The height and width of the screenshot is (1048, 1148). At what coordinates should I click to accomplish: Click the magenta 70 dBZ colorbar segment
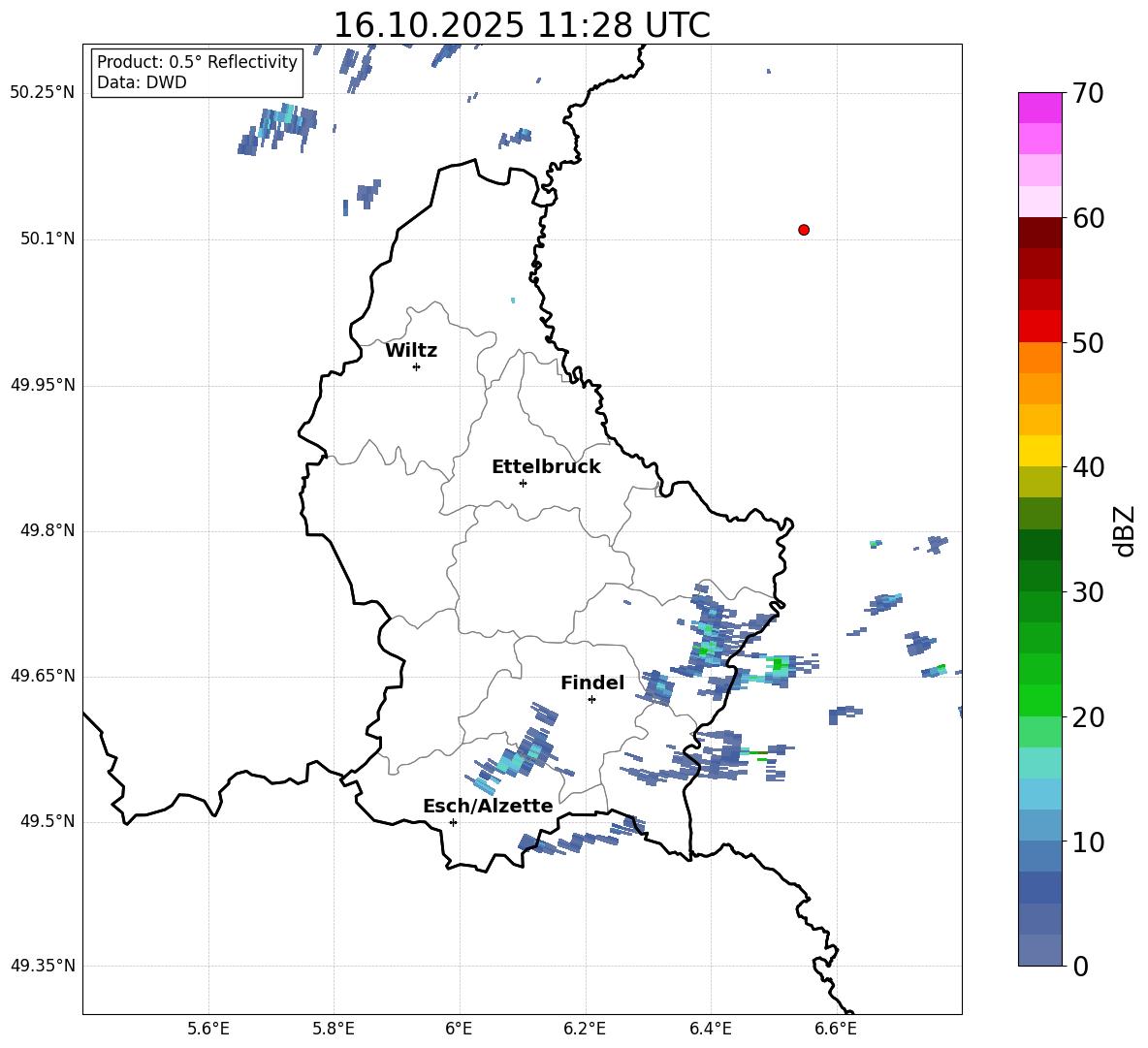point(1039,108)
